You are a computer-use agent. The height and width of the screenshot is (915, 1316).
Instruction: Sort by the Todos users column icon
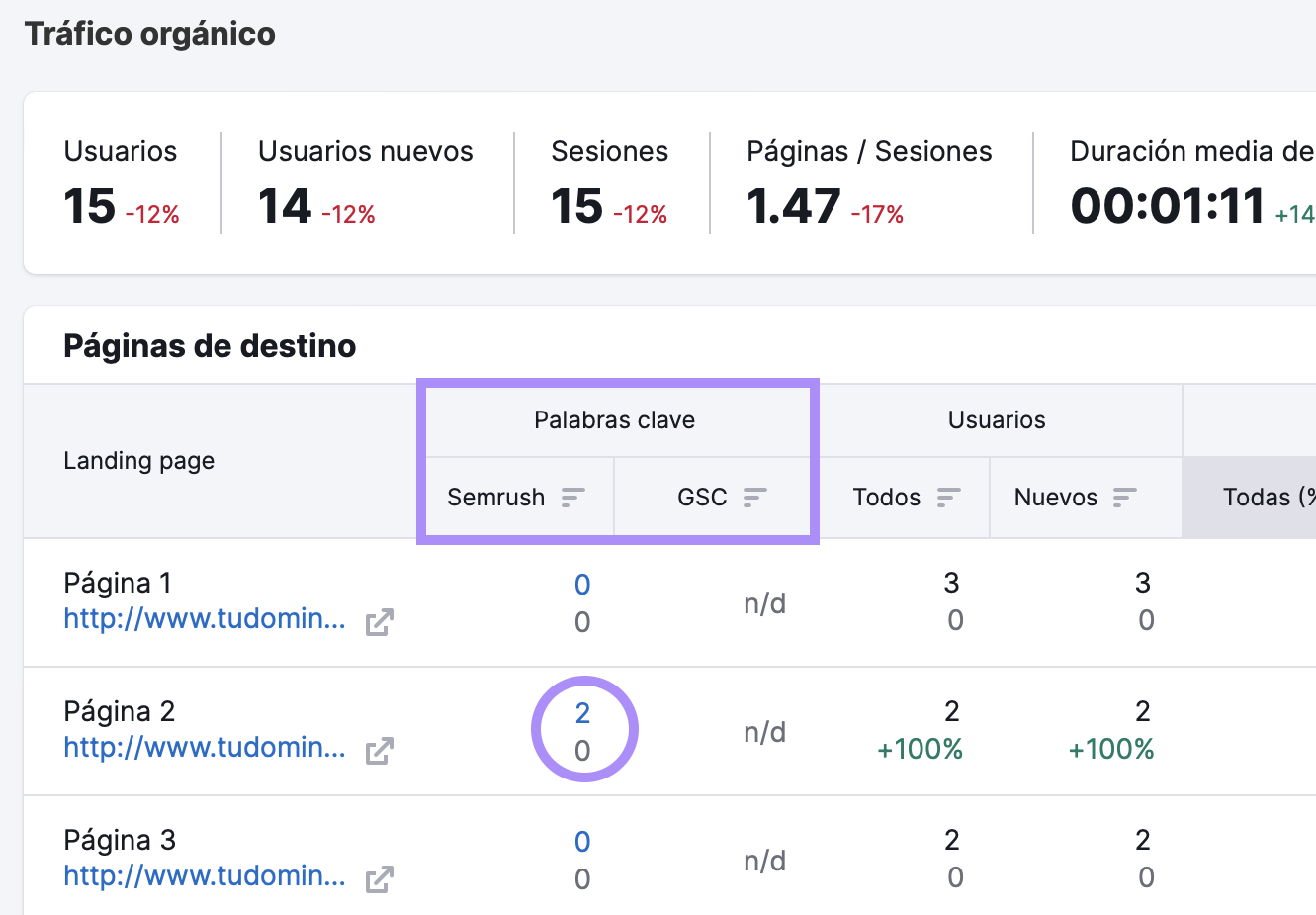point(949,497)
